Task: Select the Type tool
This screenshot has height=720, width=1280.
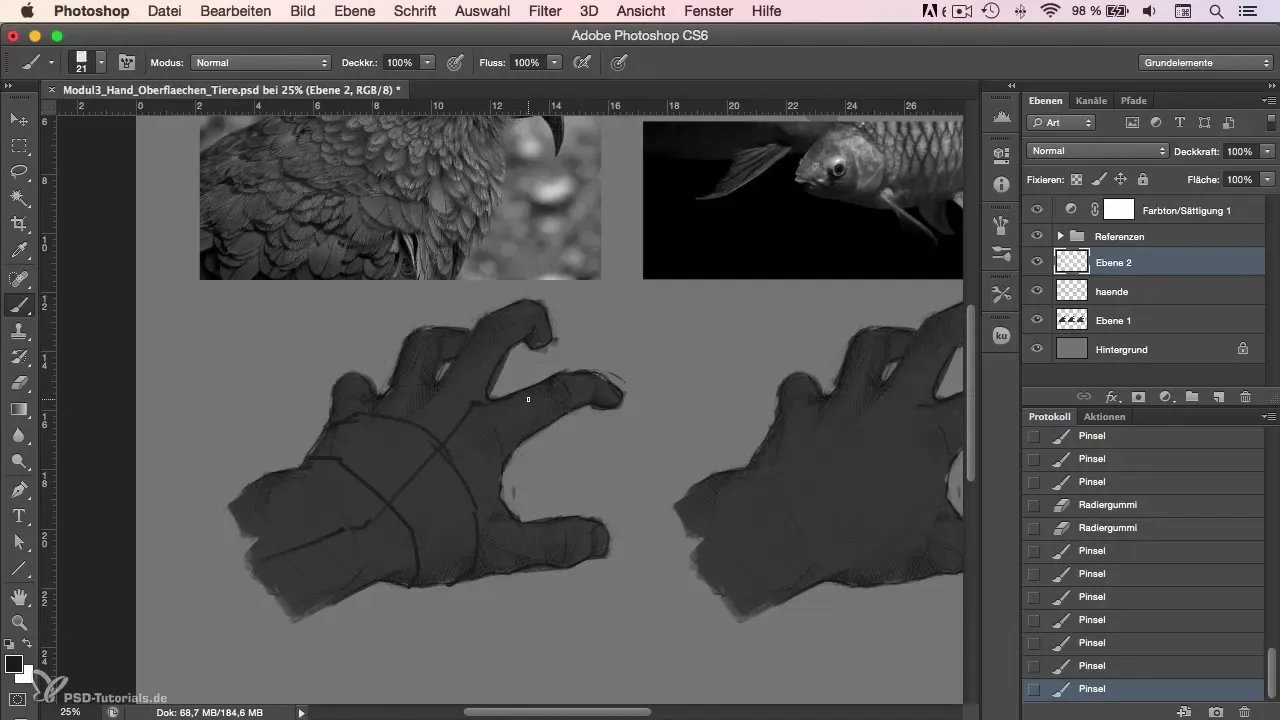Action: point(19,516)
